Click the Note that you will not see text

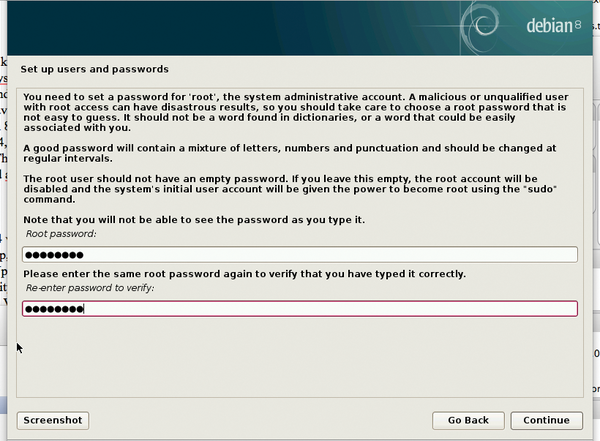click(194, 220)
